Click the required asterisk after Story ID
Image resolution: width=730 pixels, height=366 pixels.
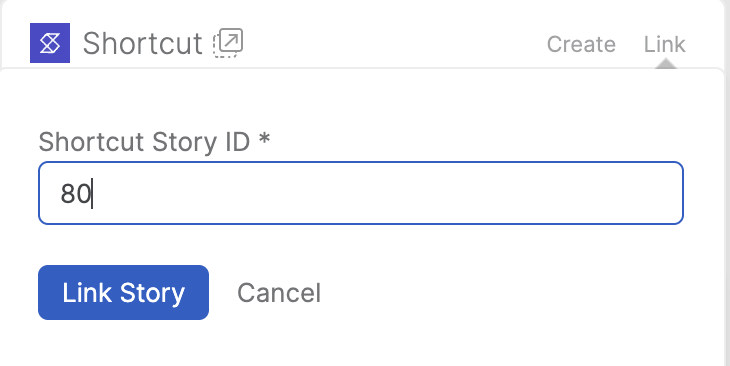264,138
